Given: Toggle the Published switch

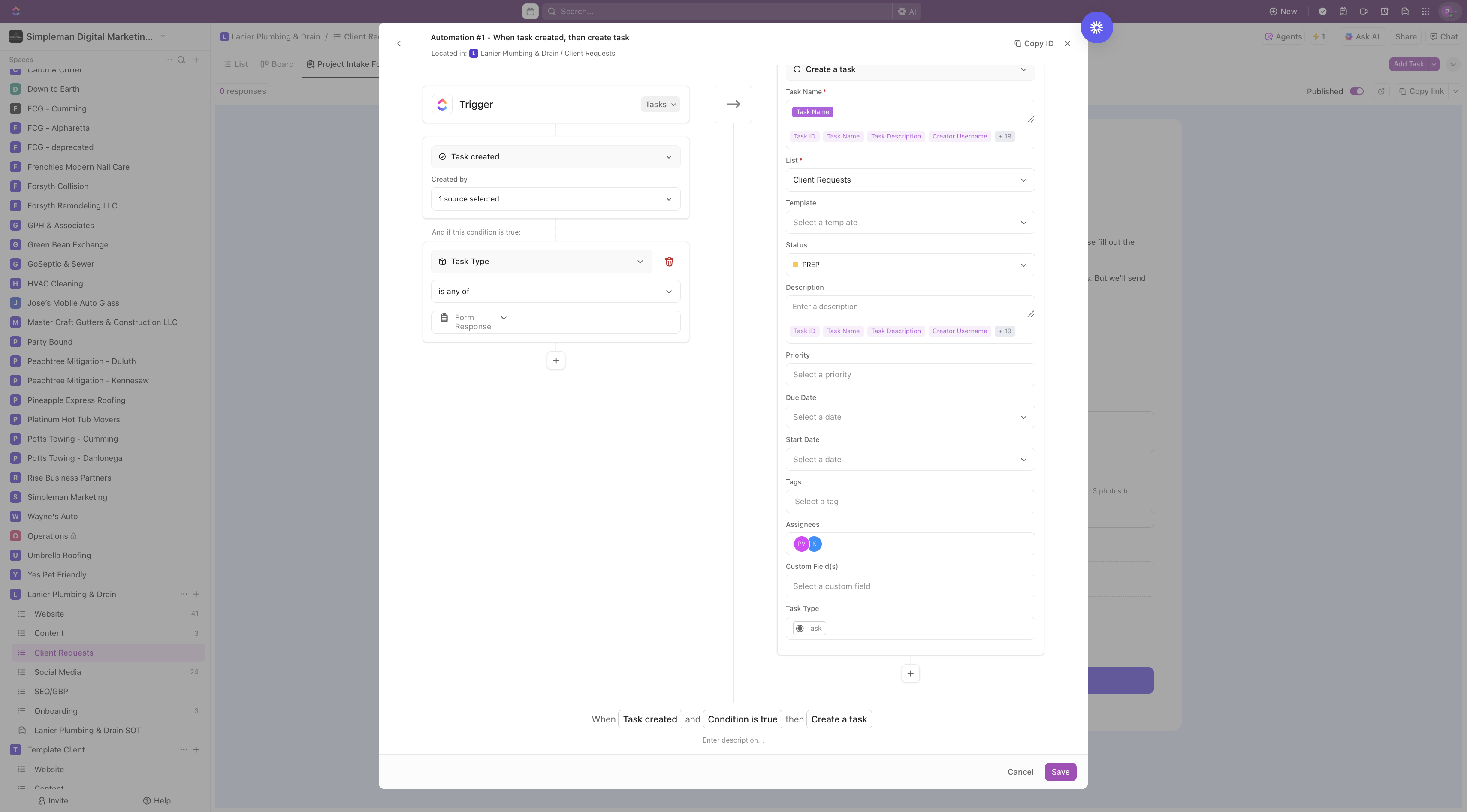Looking at the screenshot, I should [1356, 91].
